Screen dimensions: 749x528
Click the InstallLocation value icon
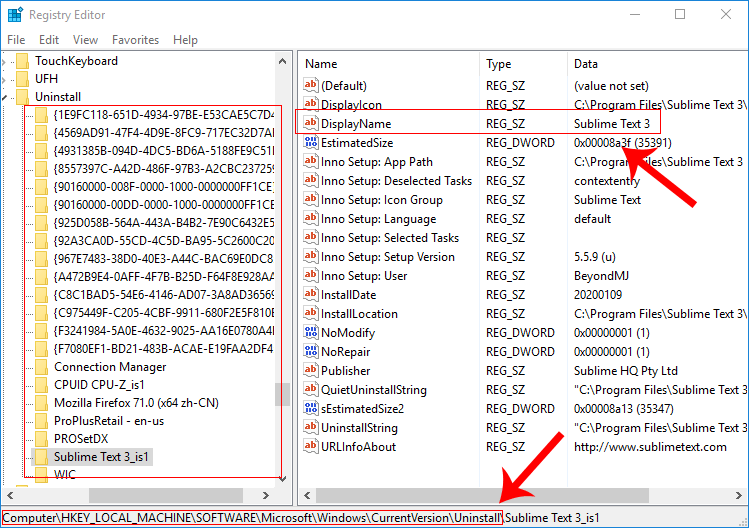(x=310, y=313)
